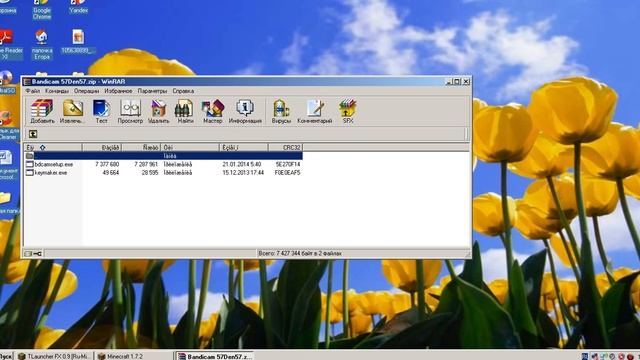Screen dimensions: 640x360
Task: Switch to TLauncher FX 0.9 taskbar button
Action: [x=55, y=356]
